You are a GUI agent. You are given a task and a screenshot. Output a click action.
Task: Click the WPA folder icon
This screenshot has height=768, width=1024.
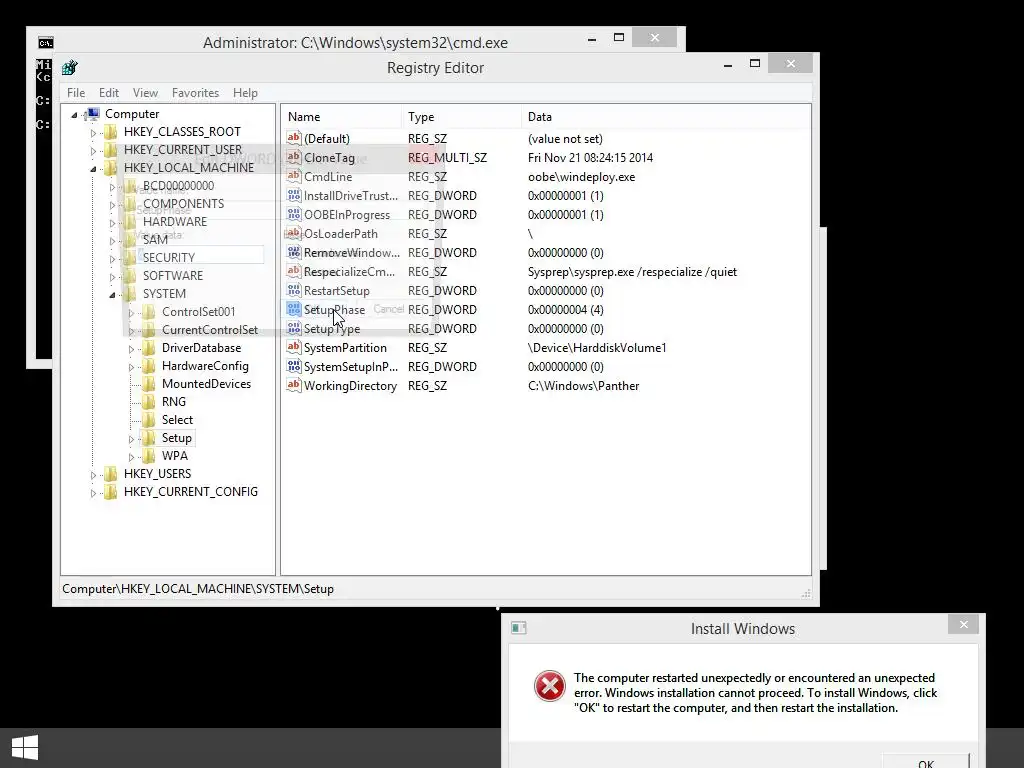coord(149,456)
